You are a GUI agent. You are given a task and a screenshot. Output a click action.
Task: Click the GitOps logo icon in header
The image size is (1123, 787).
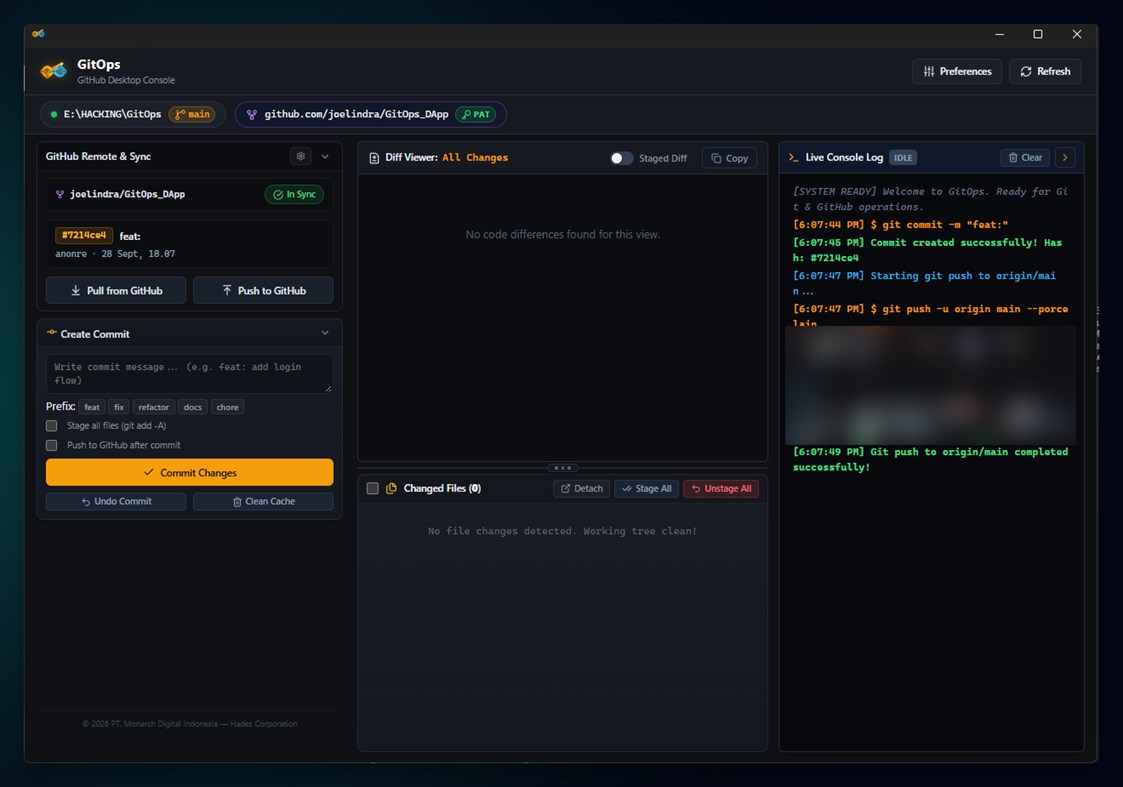[54, 71]
